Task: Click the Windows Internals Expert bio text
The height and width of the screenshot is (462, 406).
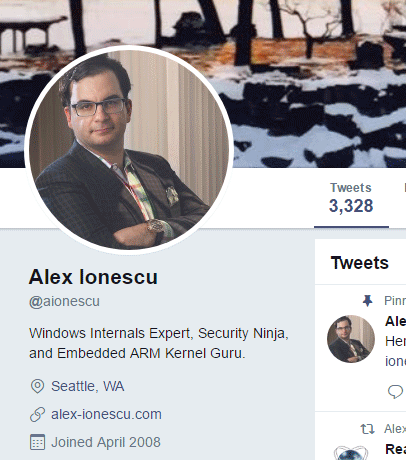Action: tap(159, 343)
